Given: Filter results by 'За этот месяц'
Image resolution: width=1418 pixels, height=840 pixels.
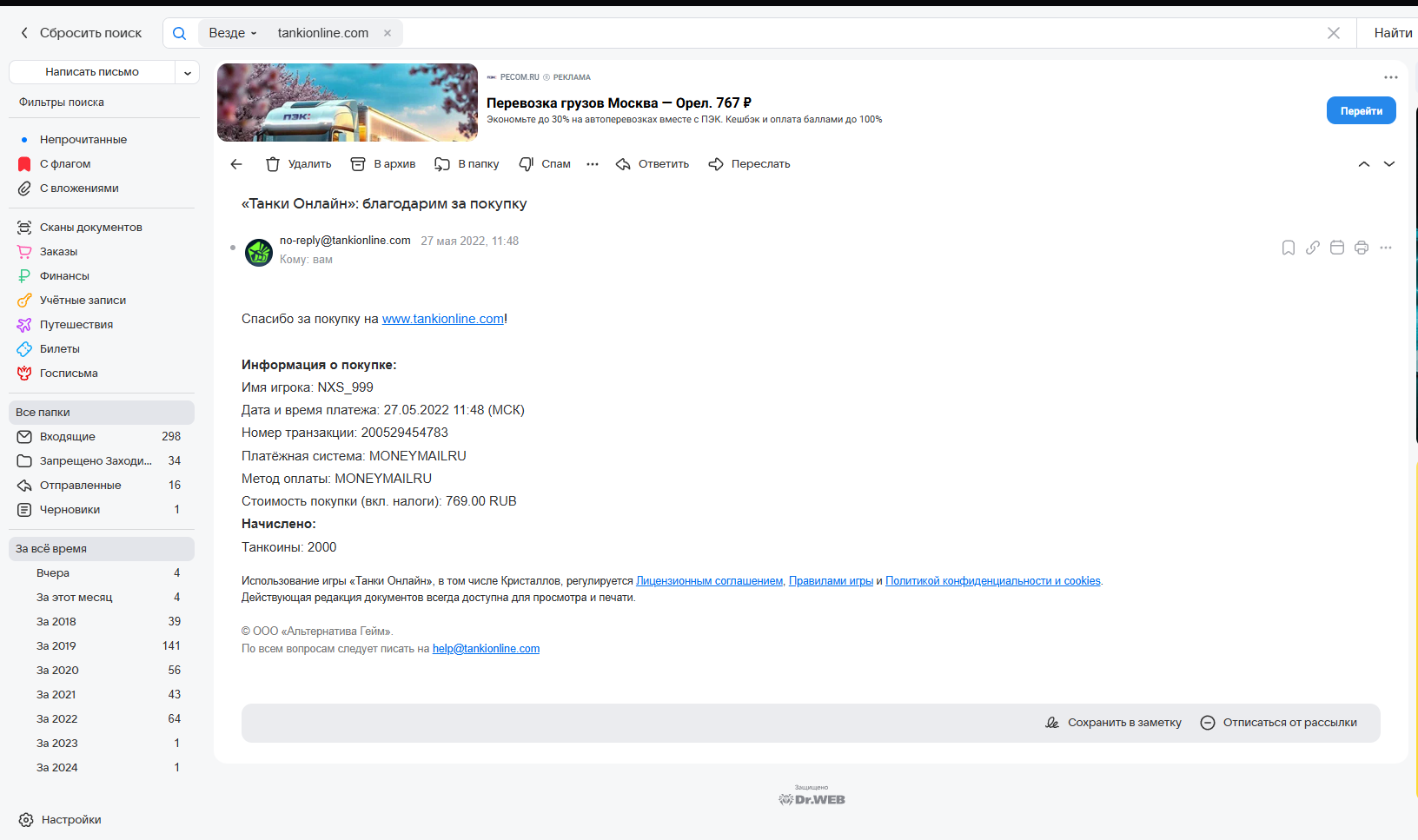Looking at the screenshot, I should click(x=102, y=598).
